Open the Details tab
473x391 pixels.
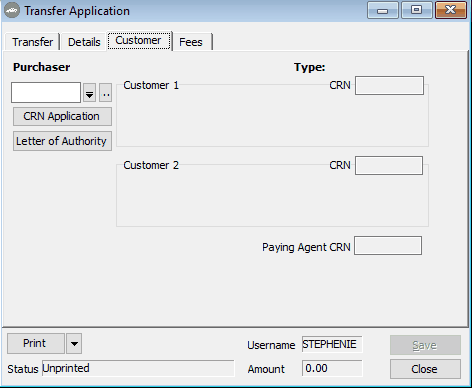84,42
